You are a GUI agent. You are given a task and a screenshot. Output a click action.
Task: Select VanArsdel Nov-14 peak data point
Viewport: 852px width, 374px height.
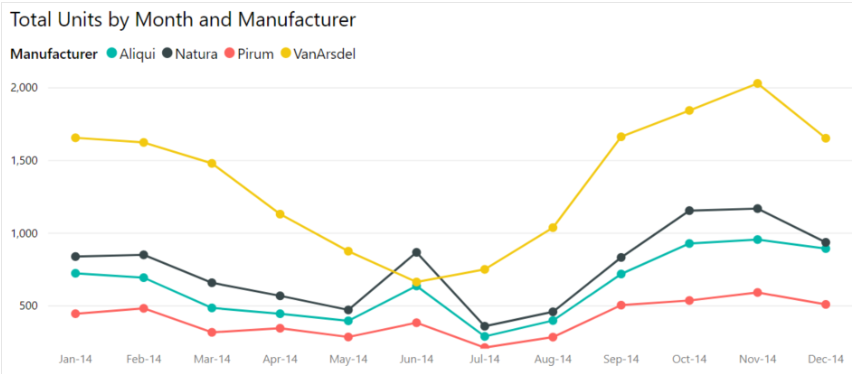point(757,84)
